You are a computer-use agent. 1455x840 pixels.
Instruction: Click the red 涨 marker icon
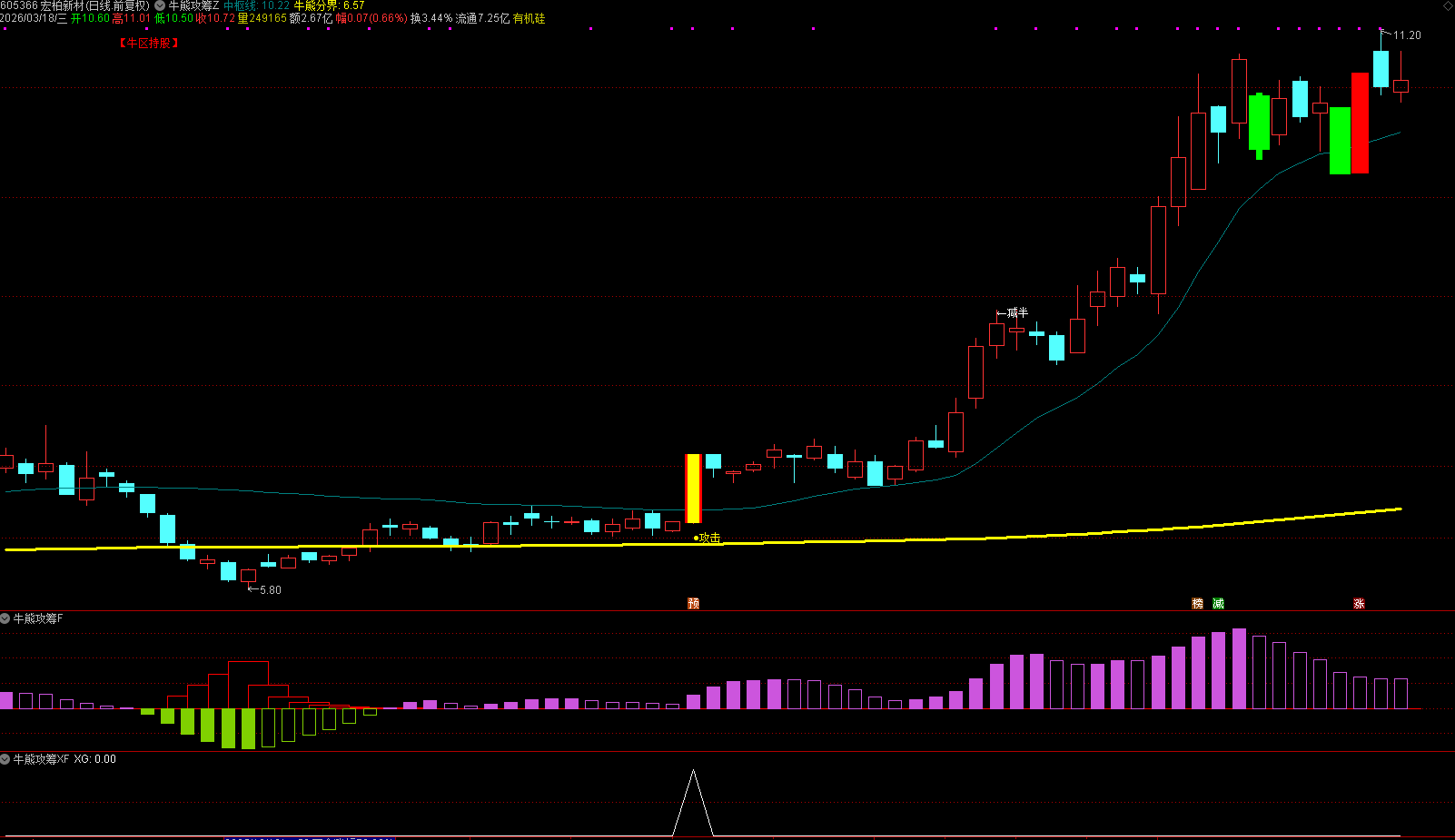click(x=1359, y=604)
